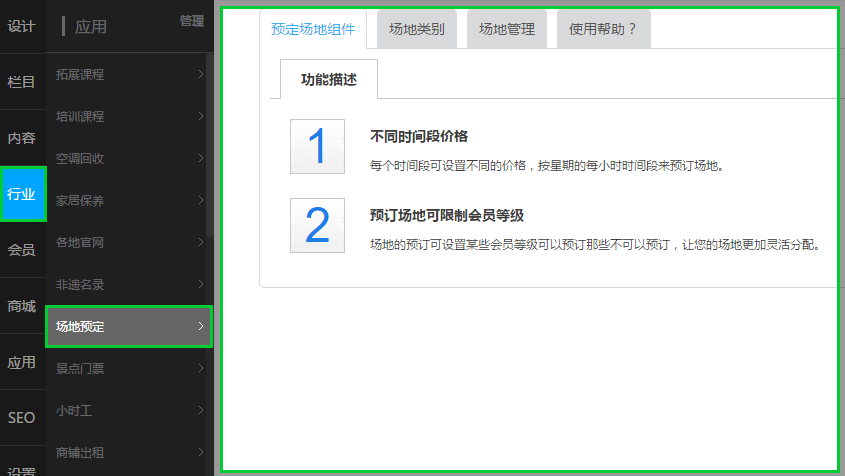This screenshot has width=845, height=476.
Task: Click the submenu vertical scrollbar
Action: click(x=209, y=150)
